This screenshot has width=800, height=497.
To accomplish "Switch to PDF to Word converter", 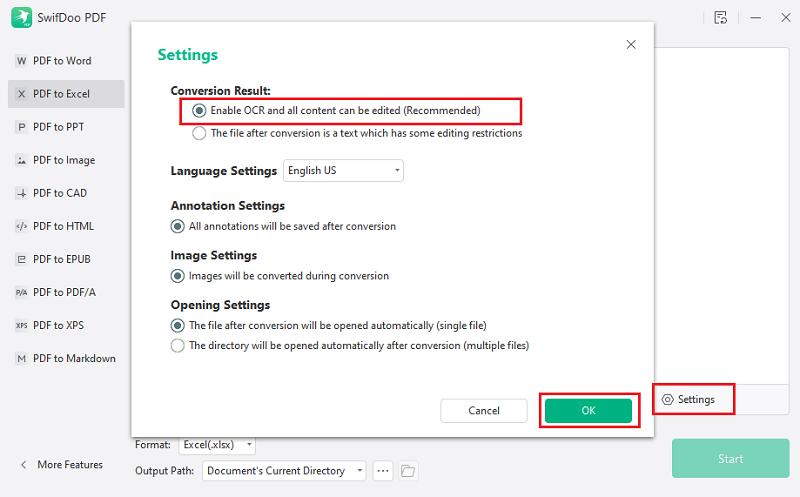I will (x=66, y=61).
